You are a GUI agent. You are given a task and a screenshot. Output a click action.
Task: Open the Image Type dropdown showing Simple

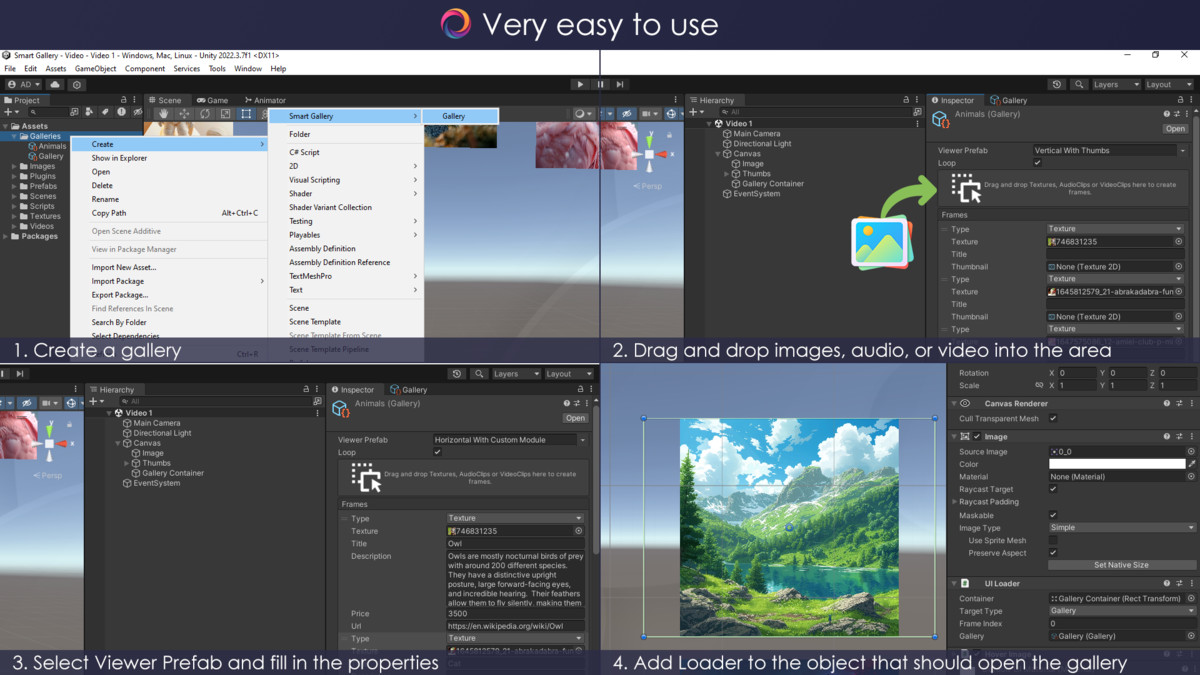click(x=1122, y=528)
